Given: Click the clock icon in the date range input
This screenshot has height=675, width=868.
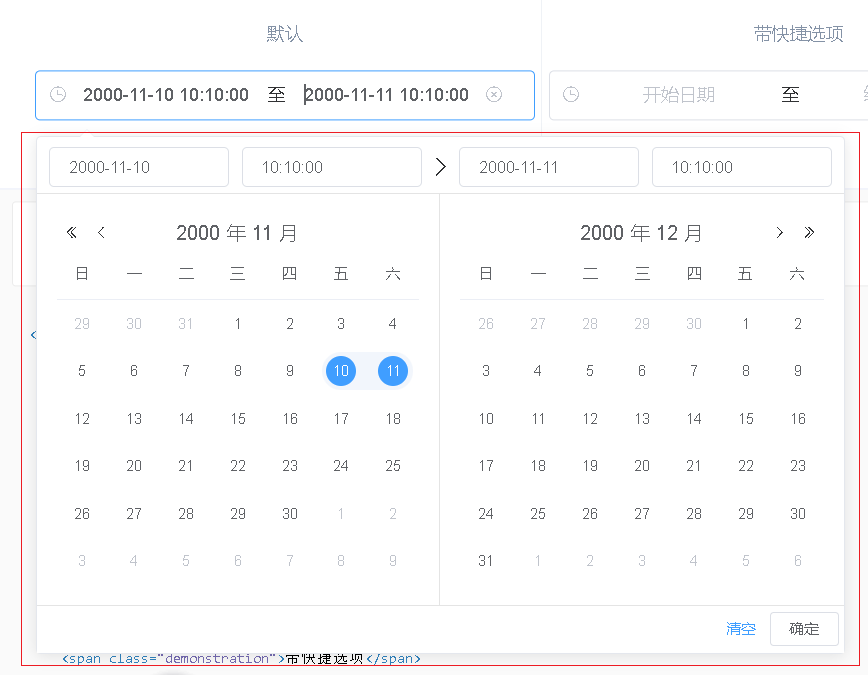Looking at the screenshot, I should [x=57, y=94].
